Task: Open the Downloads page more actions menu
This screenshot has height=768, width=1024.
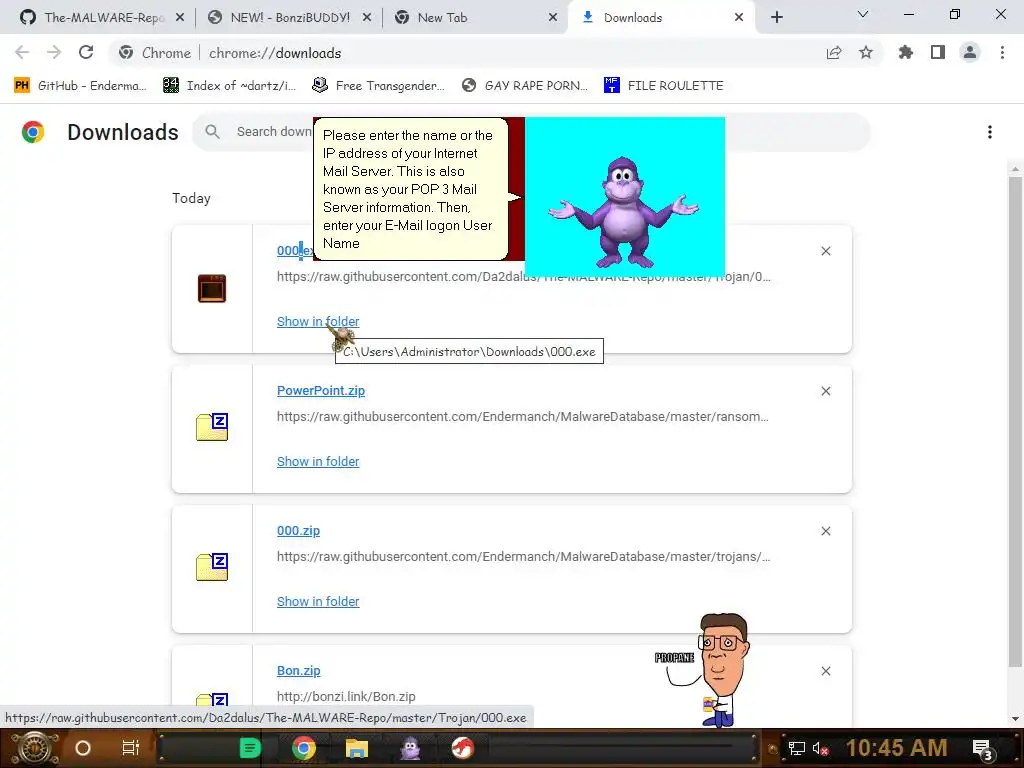Action: click(990, 133)
